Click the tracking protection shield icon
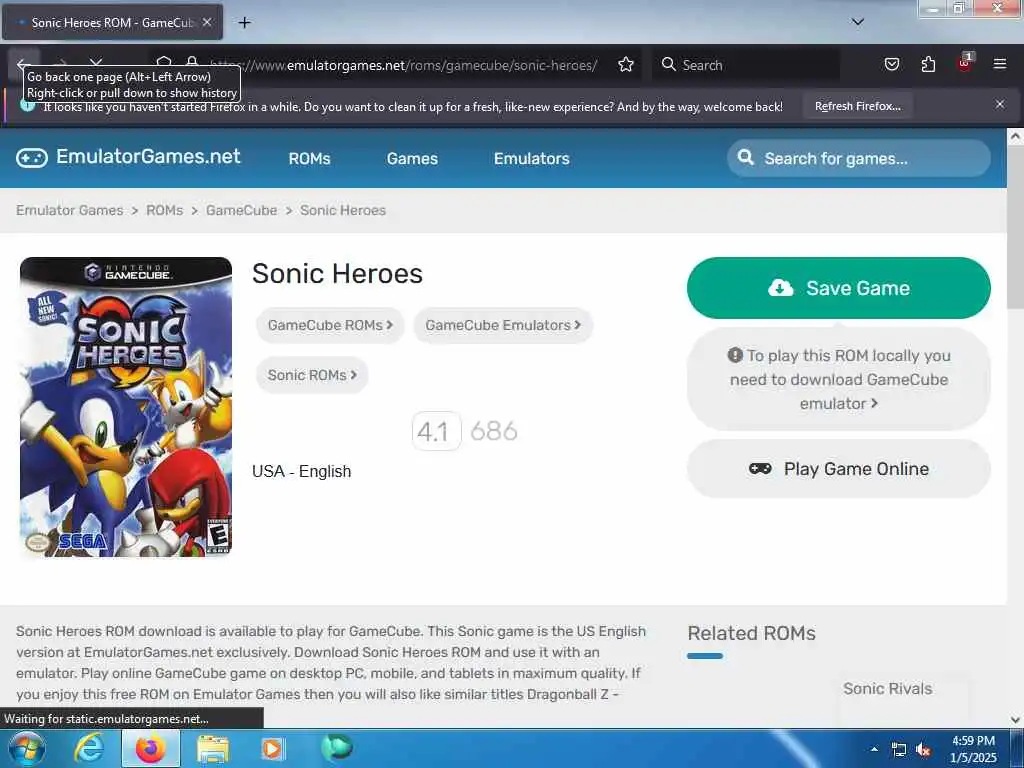The image size is (1024, 768). coord(164,61)
